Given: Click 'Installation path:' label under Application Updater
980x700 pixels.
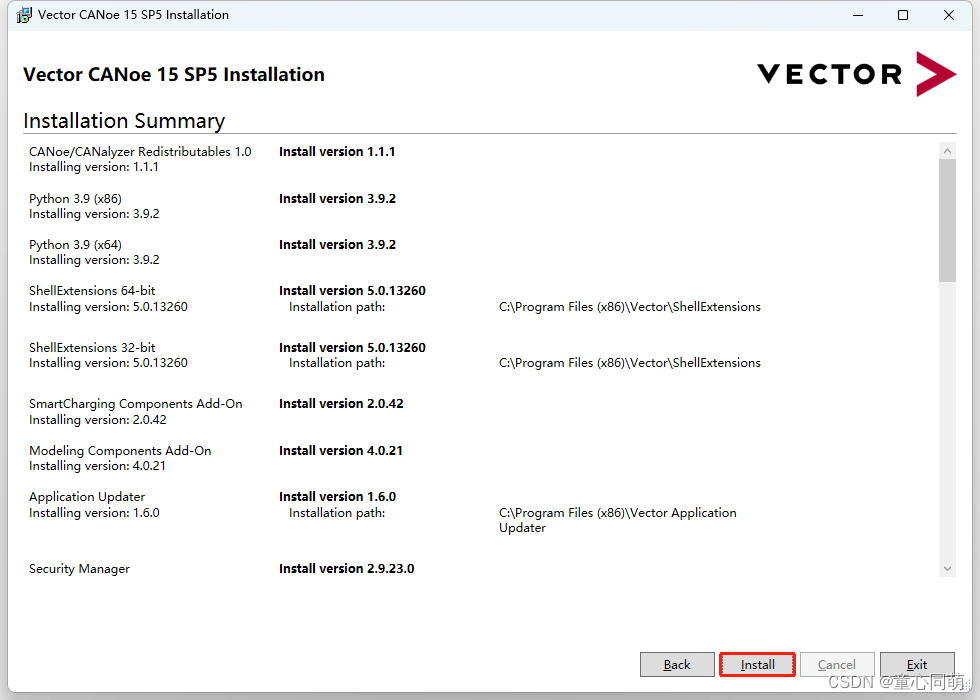Looking at the screenshot, I should 337,512.
